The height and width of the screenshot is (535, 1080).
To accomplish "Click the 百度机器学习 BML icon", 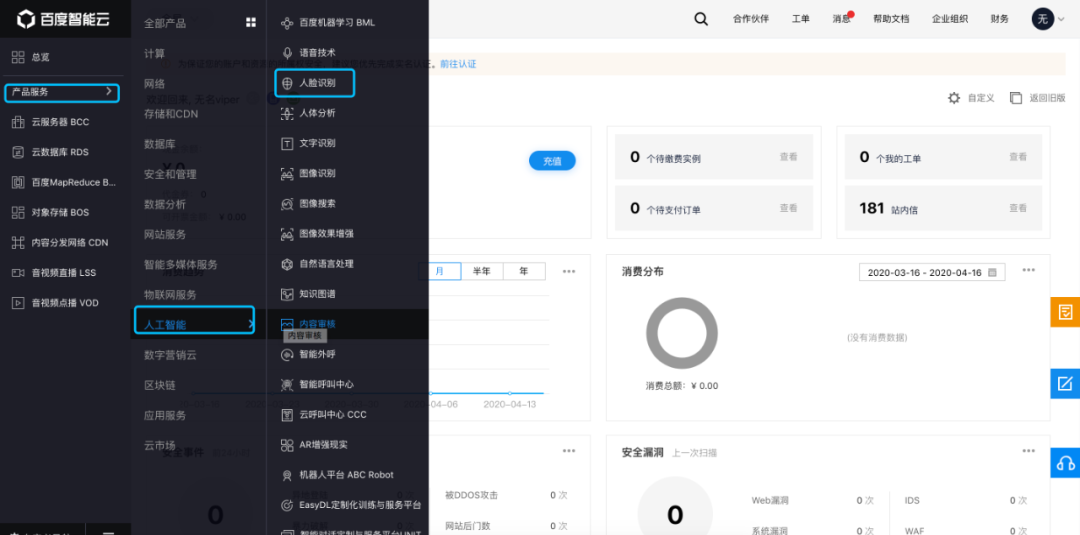I will (x=288, y=23).
